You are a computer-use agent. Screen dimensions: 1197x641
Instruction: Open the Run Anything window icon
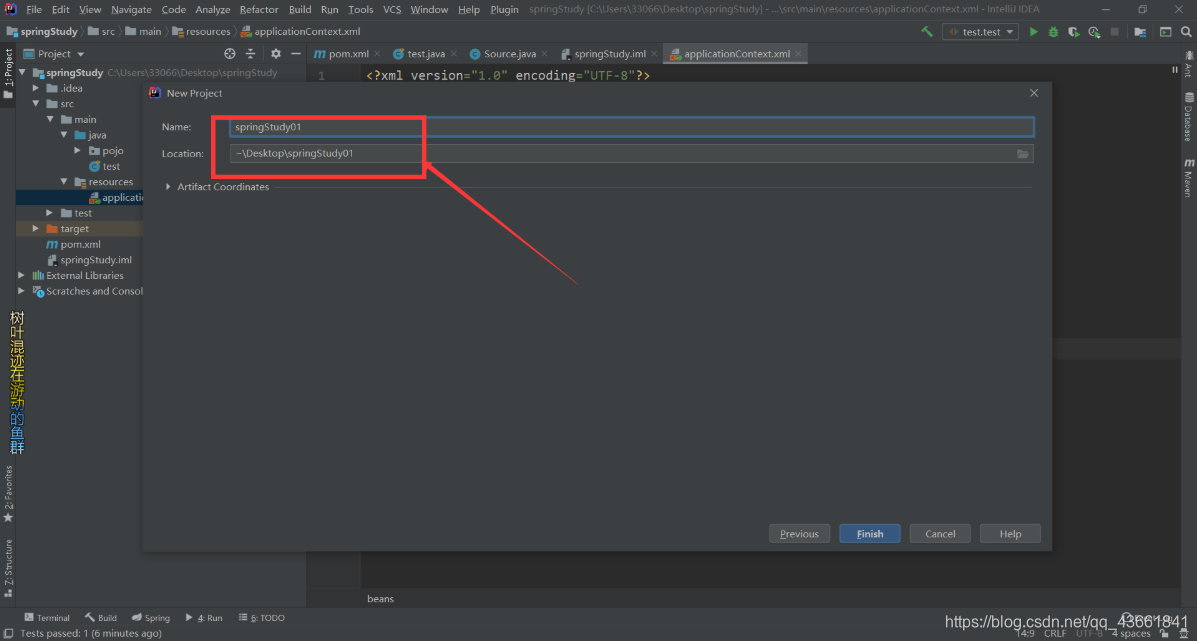pos(1166,32)
